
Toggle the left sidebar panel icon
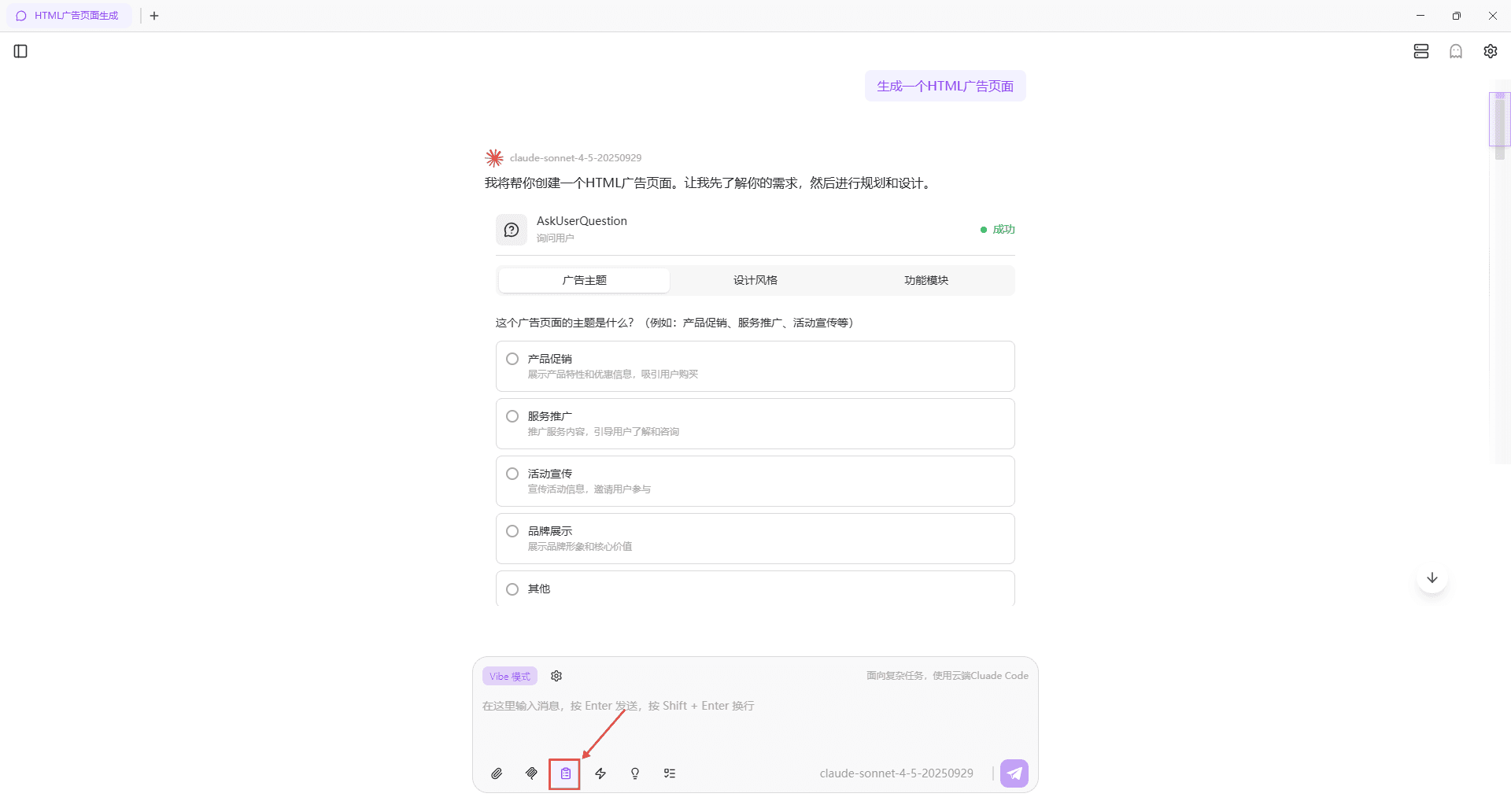21,51
